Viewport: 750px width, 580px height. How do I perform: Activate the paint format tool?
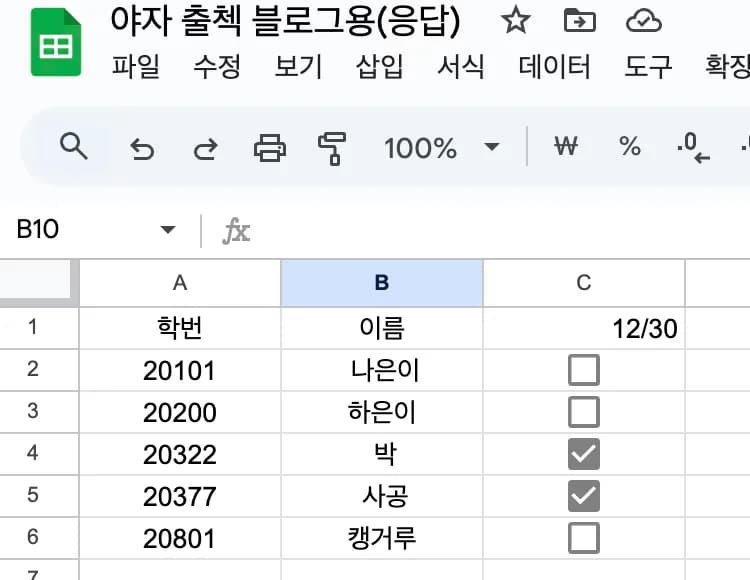pos(331,148)
